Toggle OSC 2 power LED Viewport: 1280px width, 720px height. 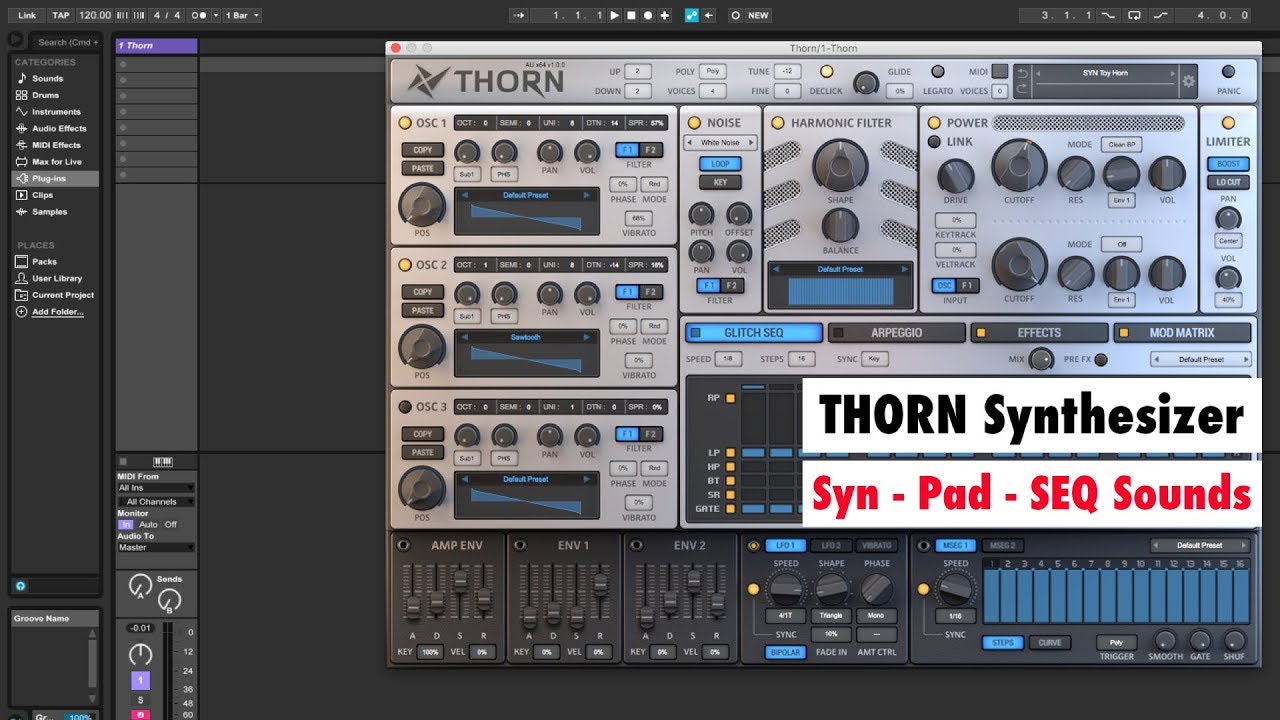pos(404,265)
